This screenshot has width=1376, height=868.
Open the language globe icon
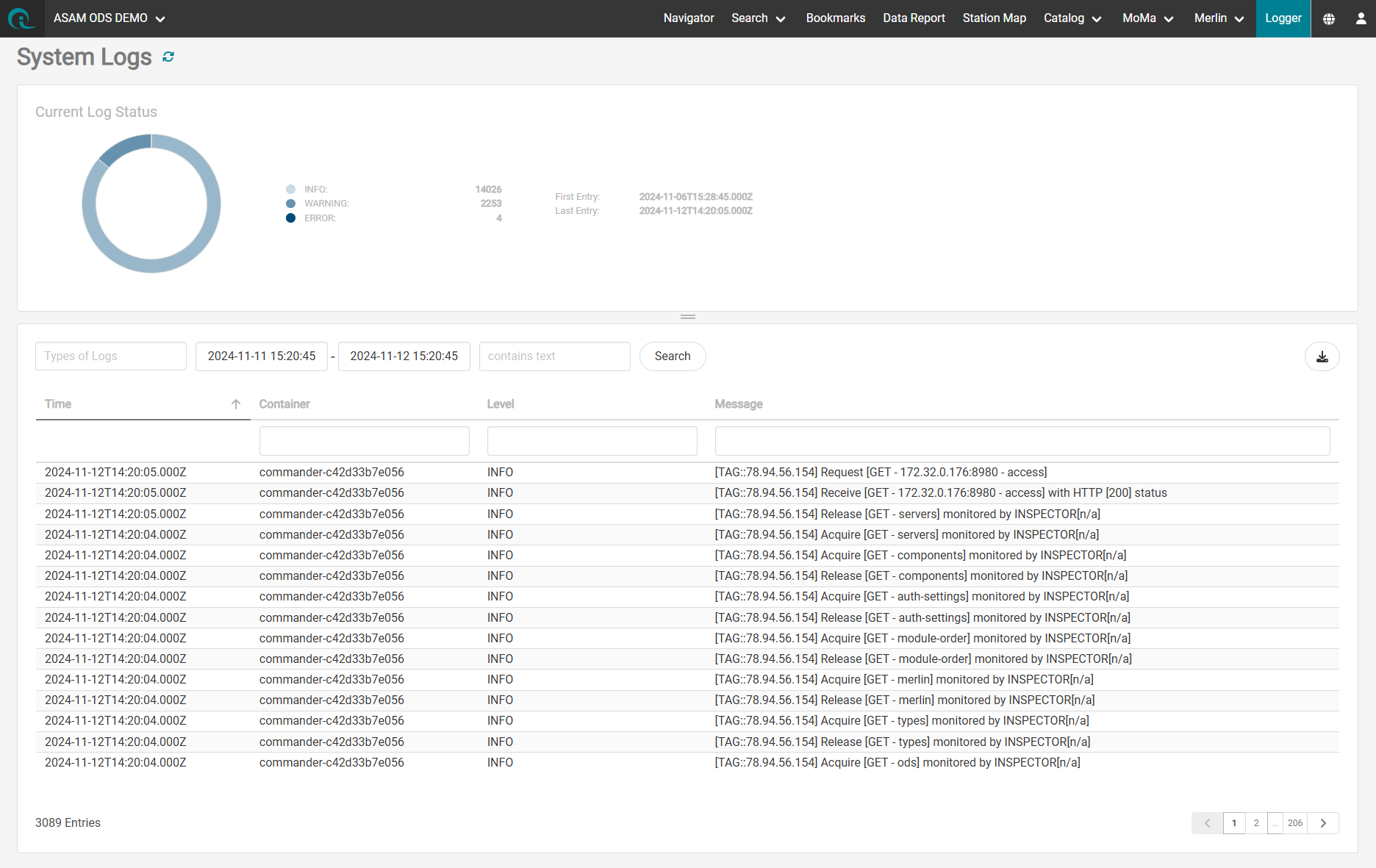pos(1329,18)
